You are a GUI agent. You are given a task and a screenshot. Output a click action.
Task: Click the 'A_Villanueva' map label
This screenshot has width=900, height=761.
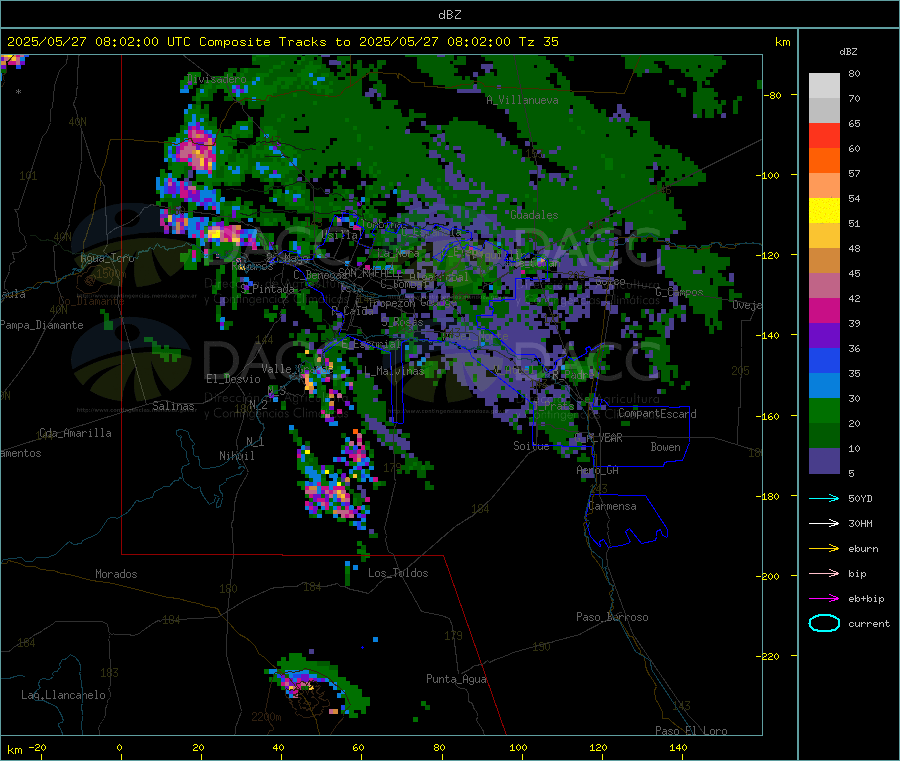[522, 100]
